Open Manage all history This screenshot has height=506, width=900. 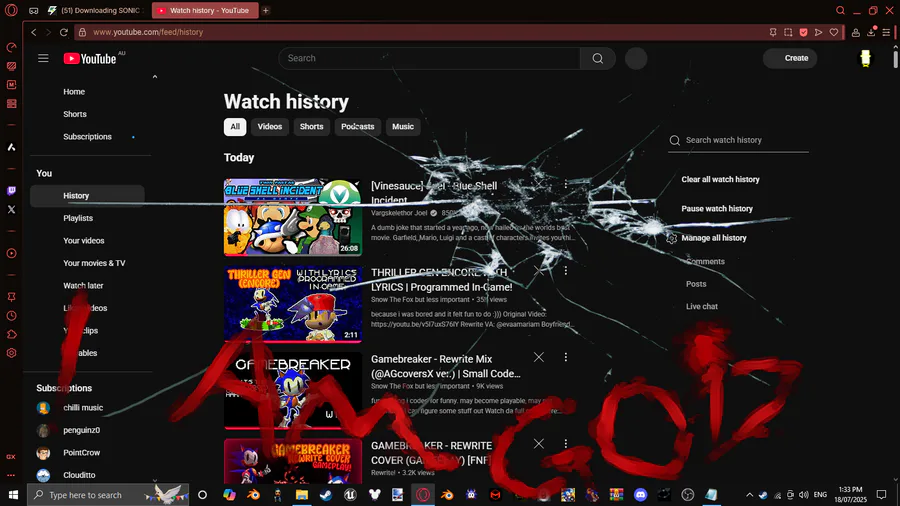click(x=713, y=238)
